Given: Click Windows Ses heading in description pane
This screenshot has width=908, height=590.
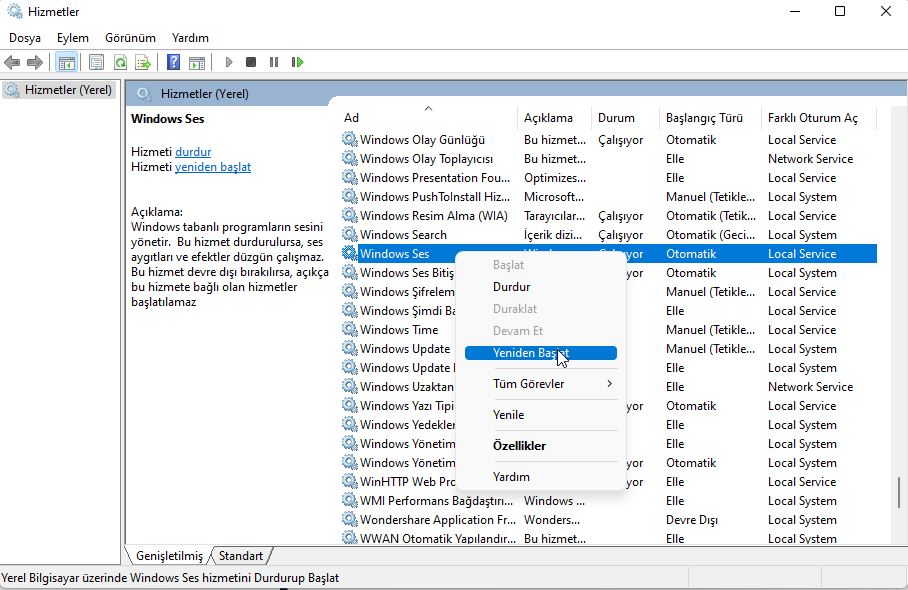Looking at the screenshot, I should pyautogui.click(x=167, y=119).
